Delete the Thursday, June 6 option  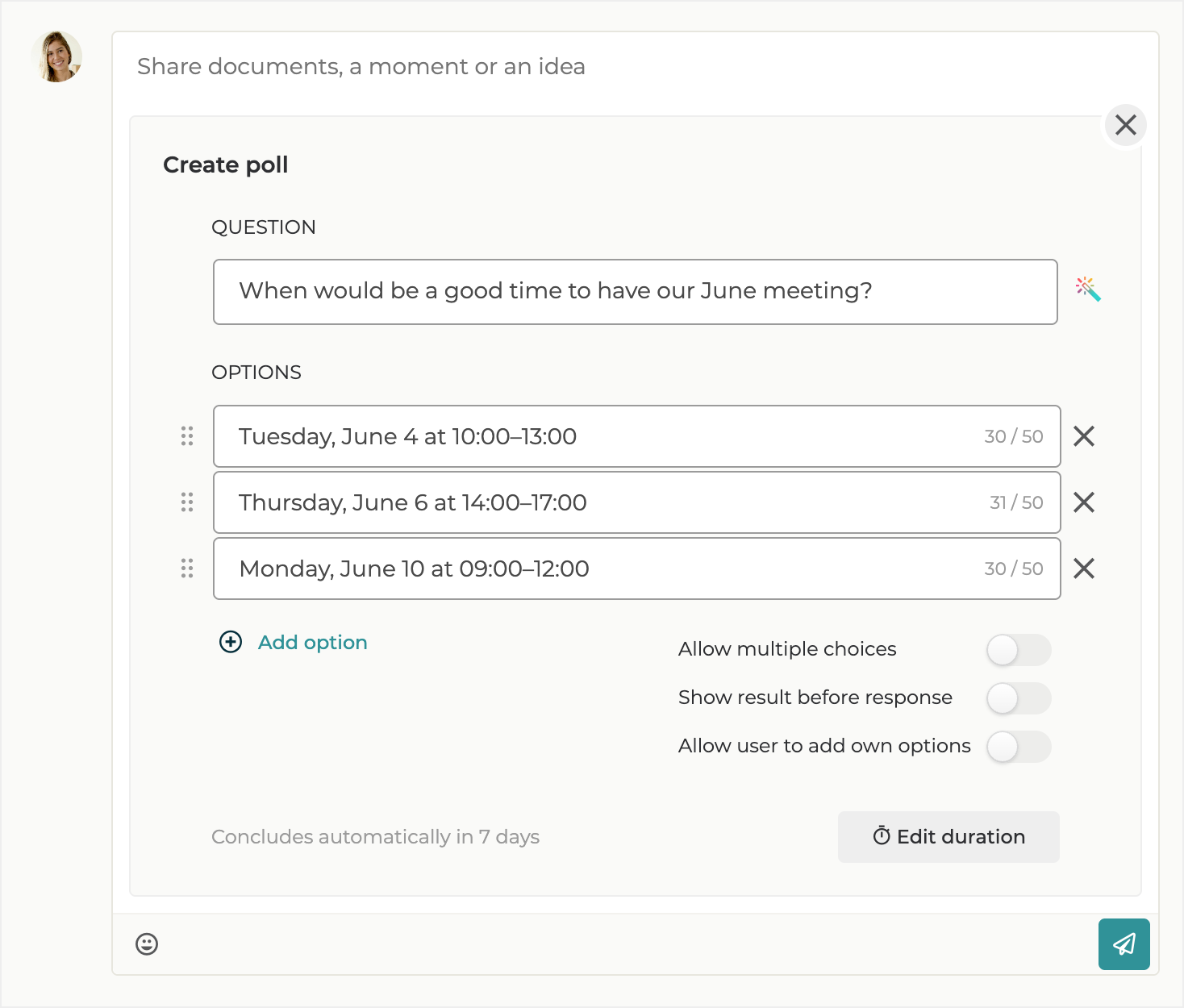tap(1084, 502)
